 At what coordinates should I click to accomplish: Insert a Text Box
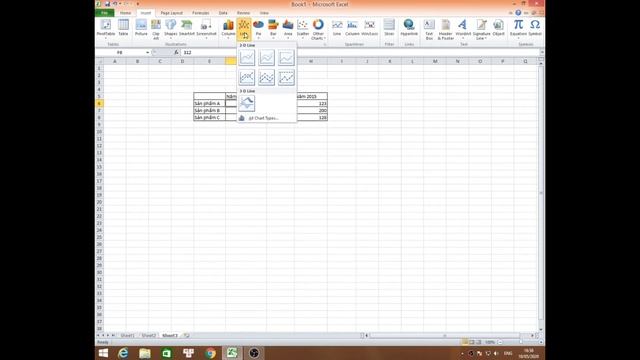[x=429, y=29]
